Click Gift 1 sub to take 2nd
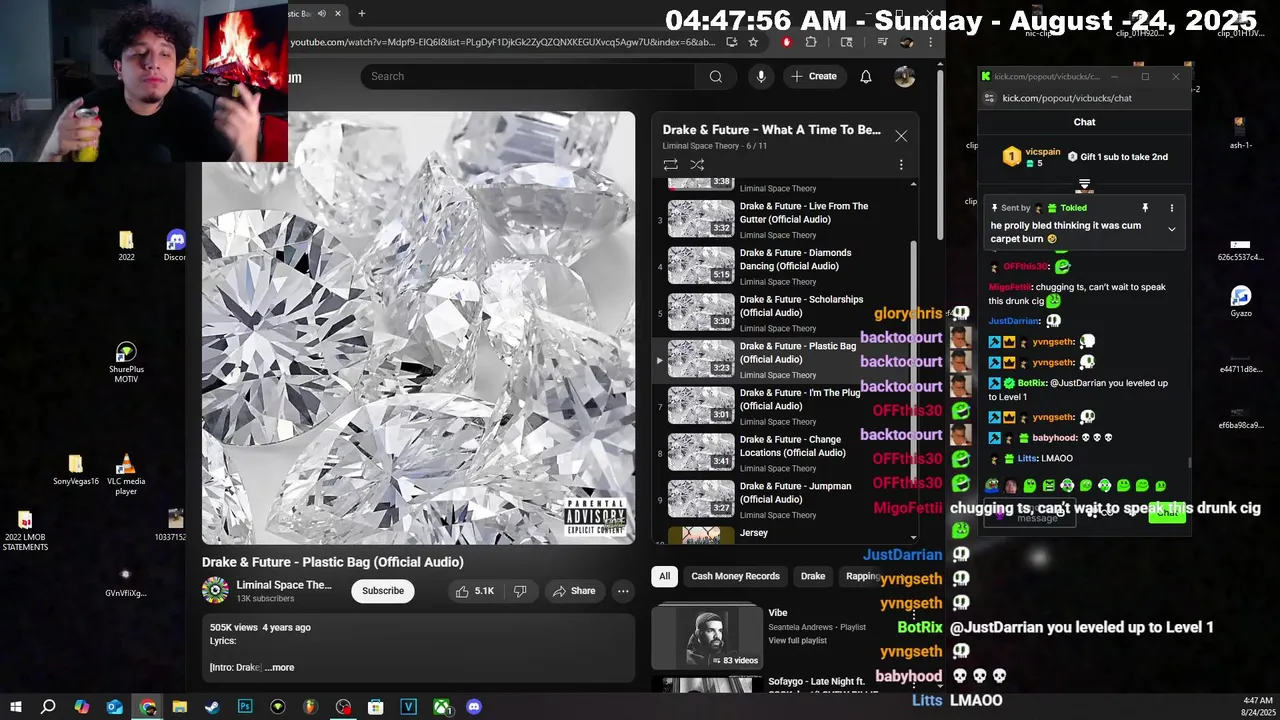The image size is (1280, 720). click(x=1117, y=157)
